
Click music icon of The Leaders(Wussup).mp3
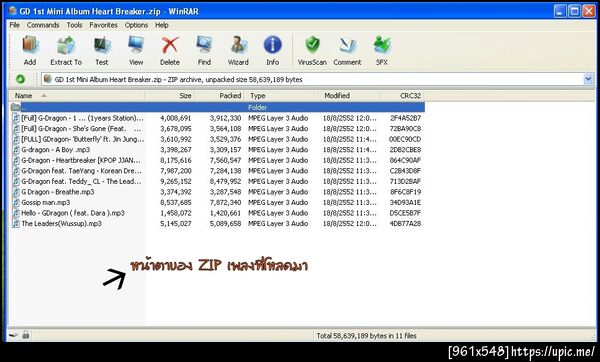click(x=16, y=223)
